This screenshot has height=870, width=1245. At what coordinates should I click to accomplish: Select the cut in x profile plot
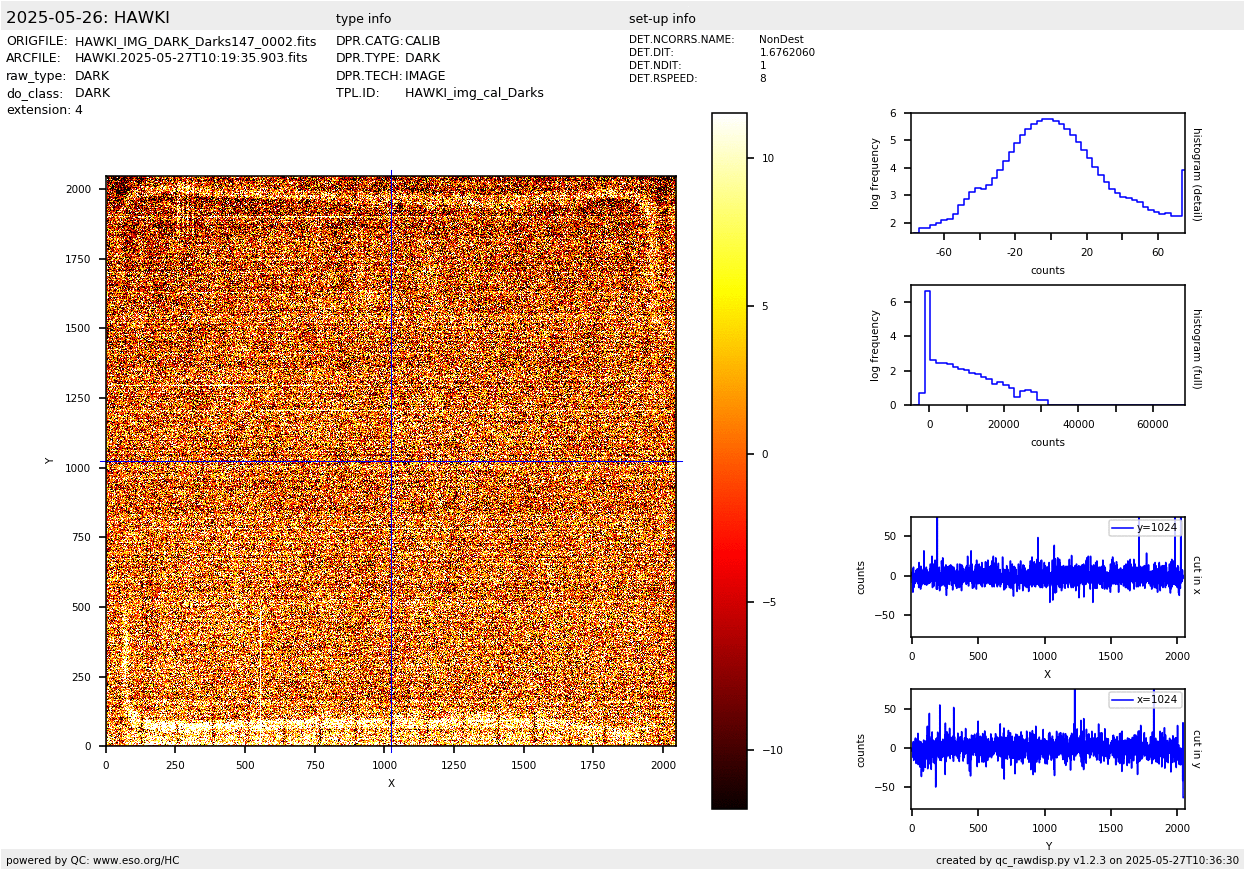coord(1047,577)
